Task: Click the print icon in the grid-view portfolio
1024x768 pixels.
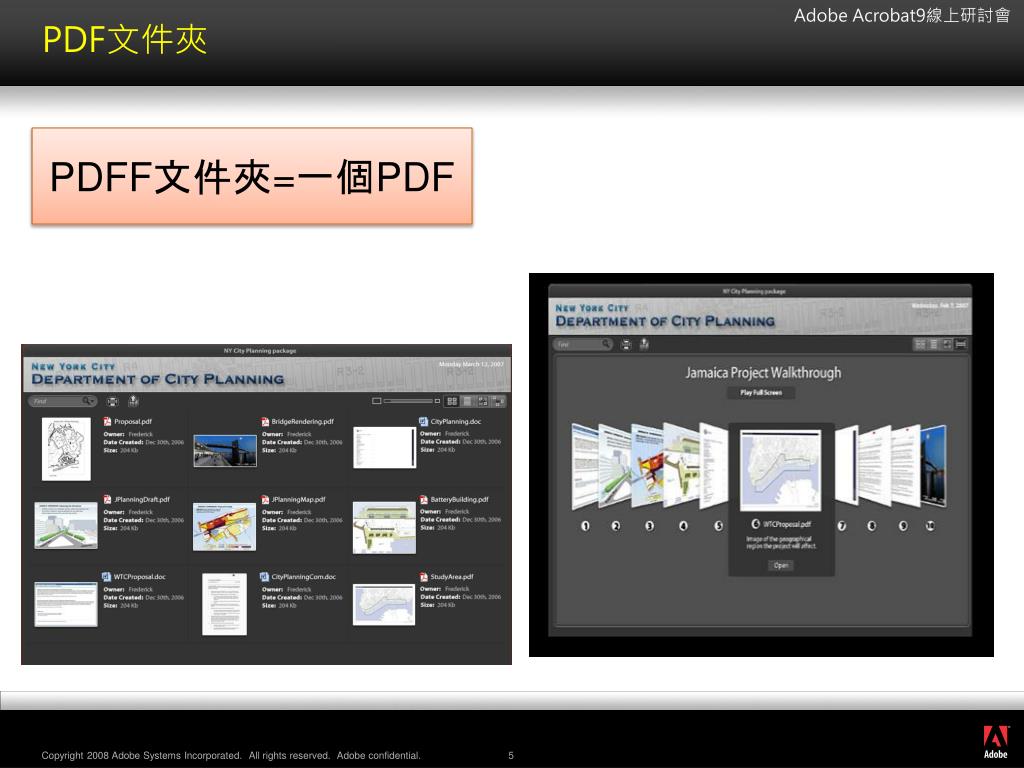Action: (x=112, y=401)
